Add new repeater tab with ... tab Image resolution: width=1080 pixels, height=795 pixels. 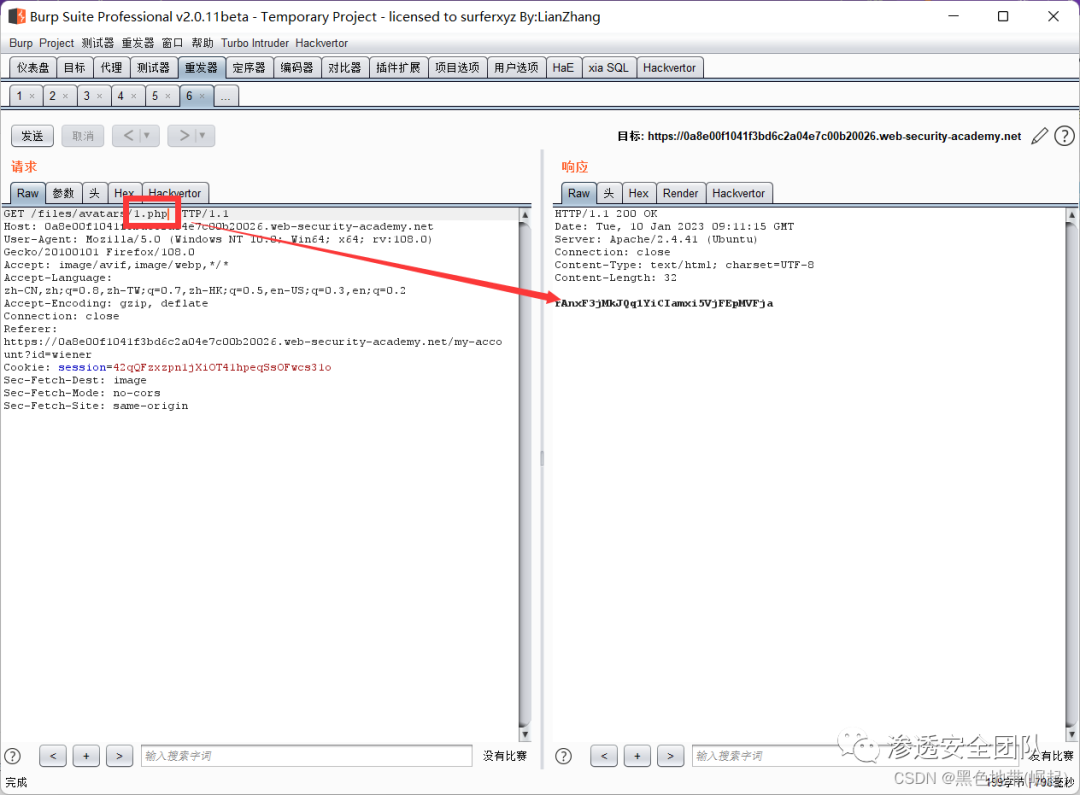click(226, 96)
